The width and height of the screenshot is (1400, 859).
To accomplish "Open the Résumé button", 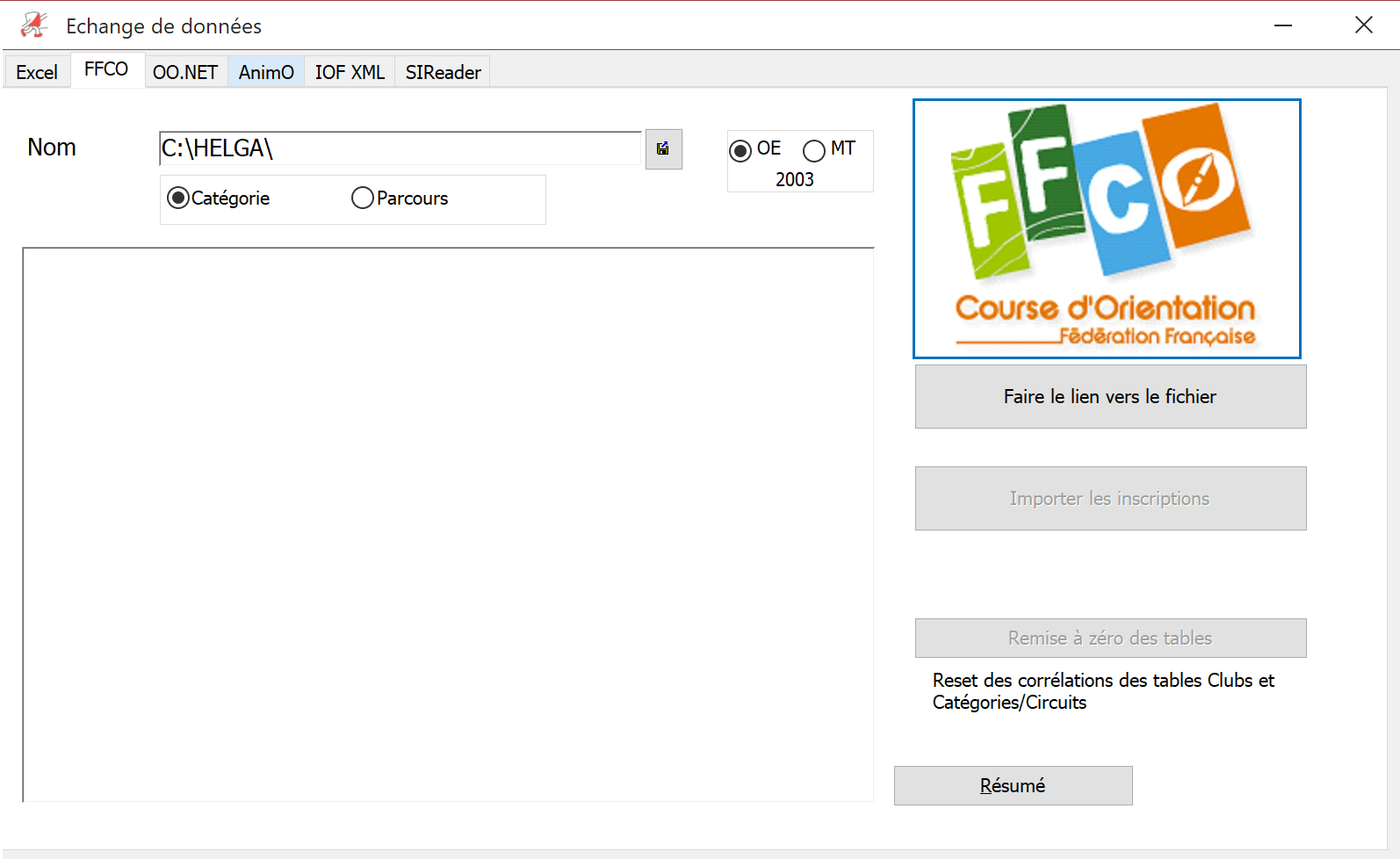I will [x=1014, y=786].
